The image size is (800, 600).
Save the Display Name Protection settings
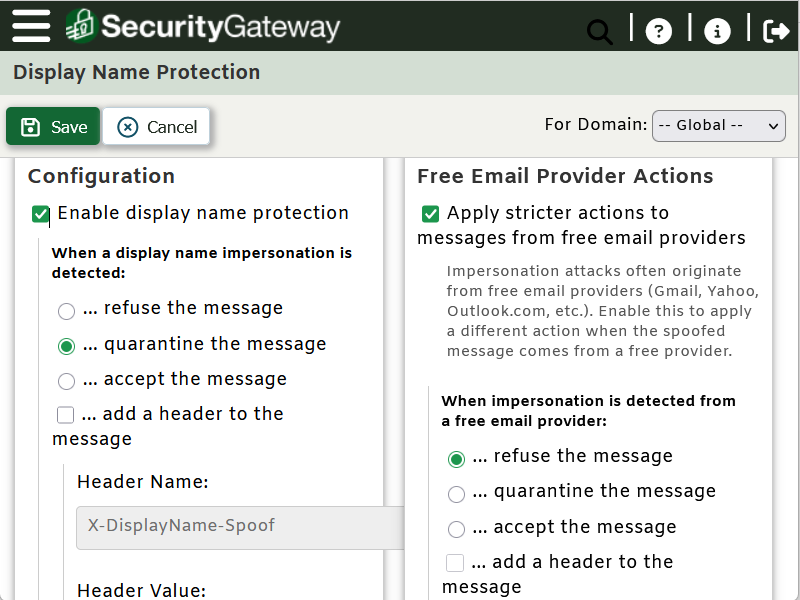coord(53,126)
